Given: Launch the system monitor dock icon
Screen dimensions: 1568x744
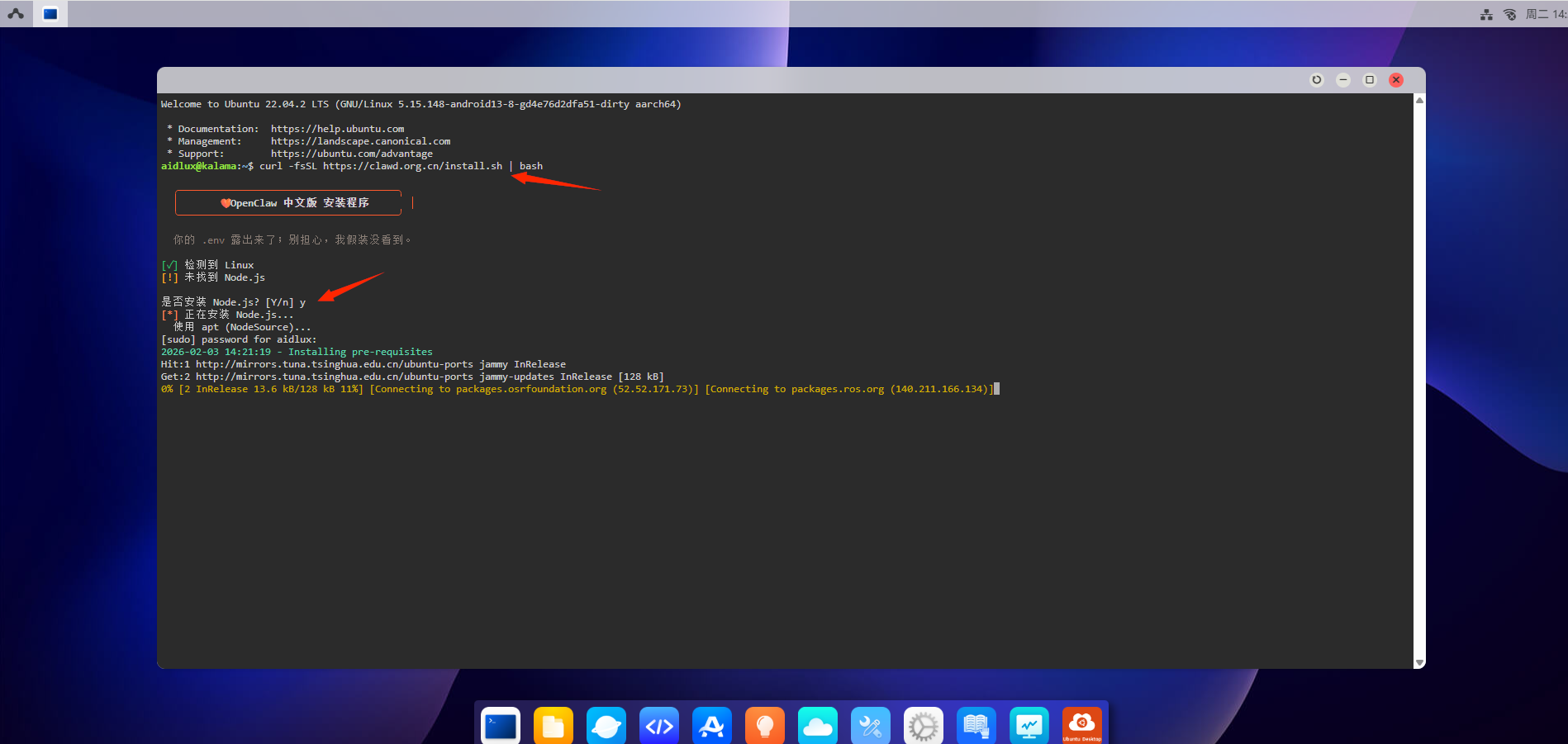Looking at the screenshot, I should (x=1029, y=726).
